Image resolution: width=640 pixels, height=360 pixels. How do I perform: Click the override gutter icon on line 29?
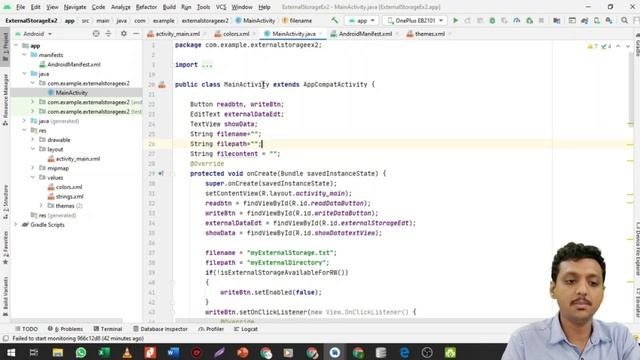click(x=161, y=173)
